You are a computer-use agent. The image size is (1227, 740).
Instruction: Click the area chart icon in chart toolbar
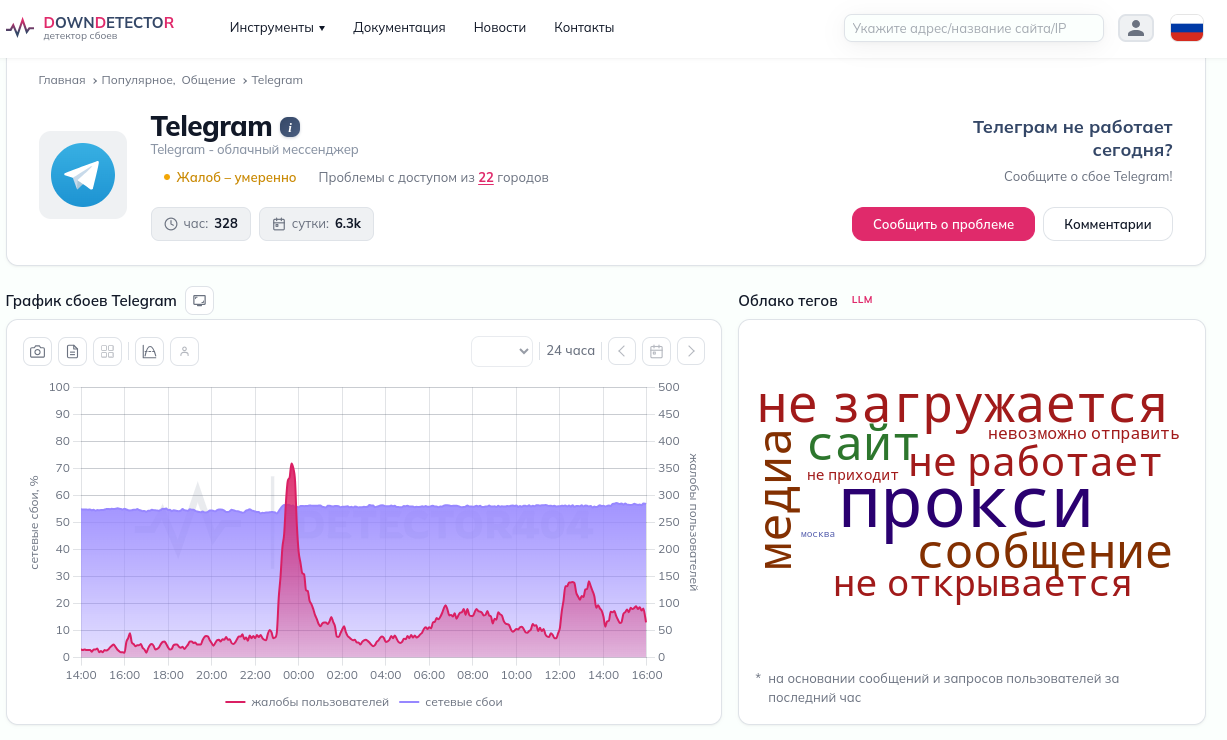point(149,351)
